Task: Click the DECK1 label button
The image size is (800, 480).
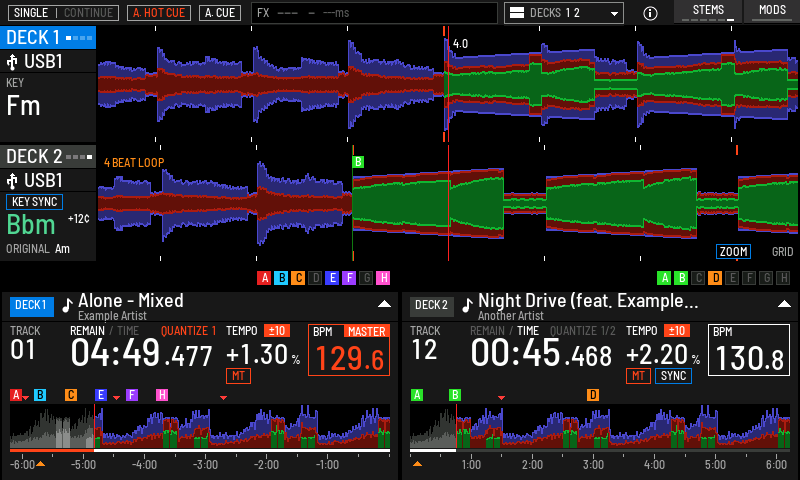Action: coord(31,306)
